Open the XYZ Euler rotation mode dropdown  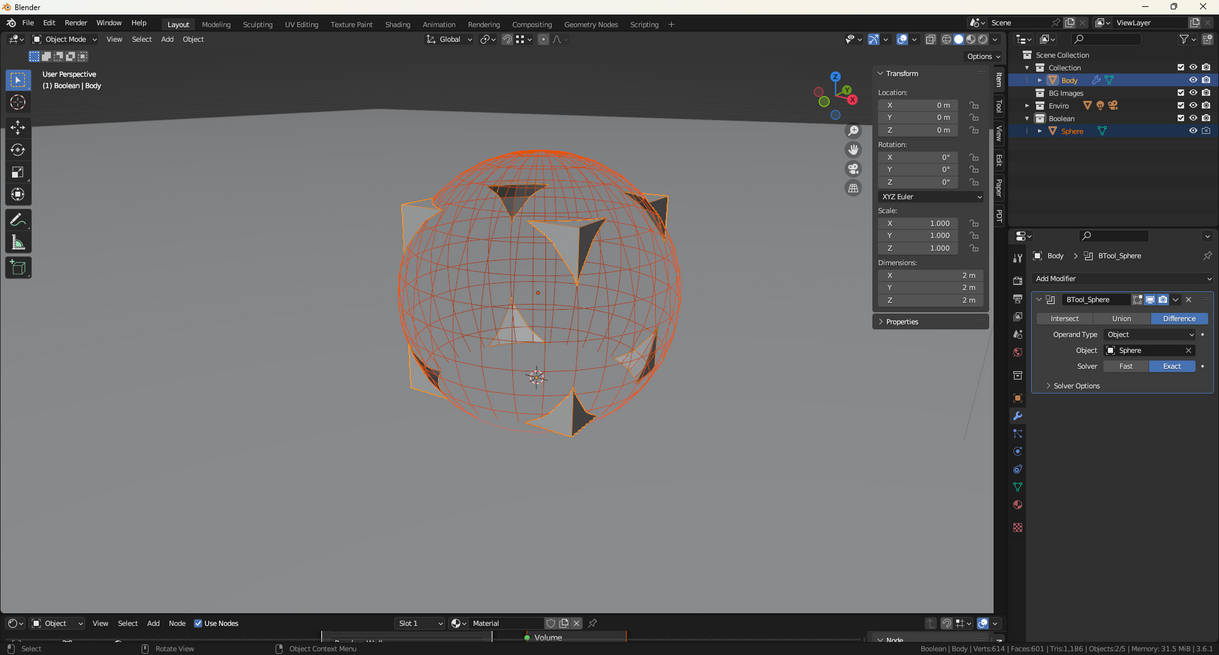(x=930, y=197)
